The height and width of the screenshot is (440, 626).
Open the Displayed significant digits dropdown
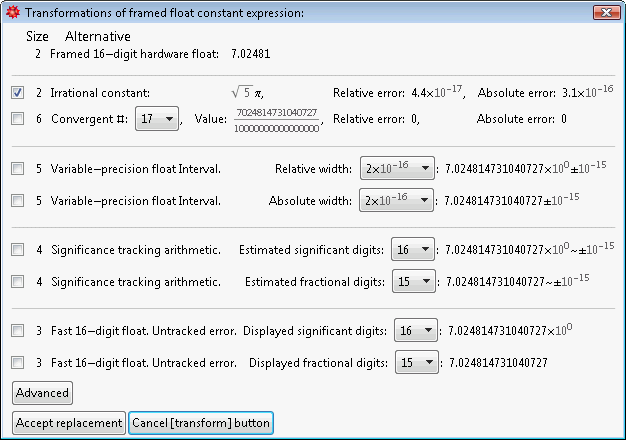click(417, 330)
